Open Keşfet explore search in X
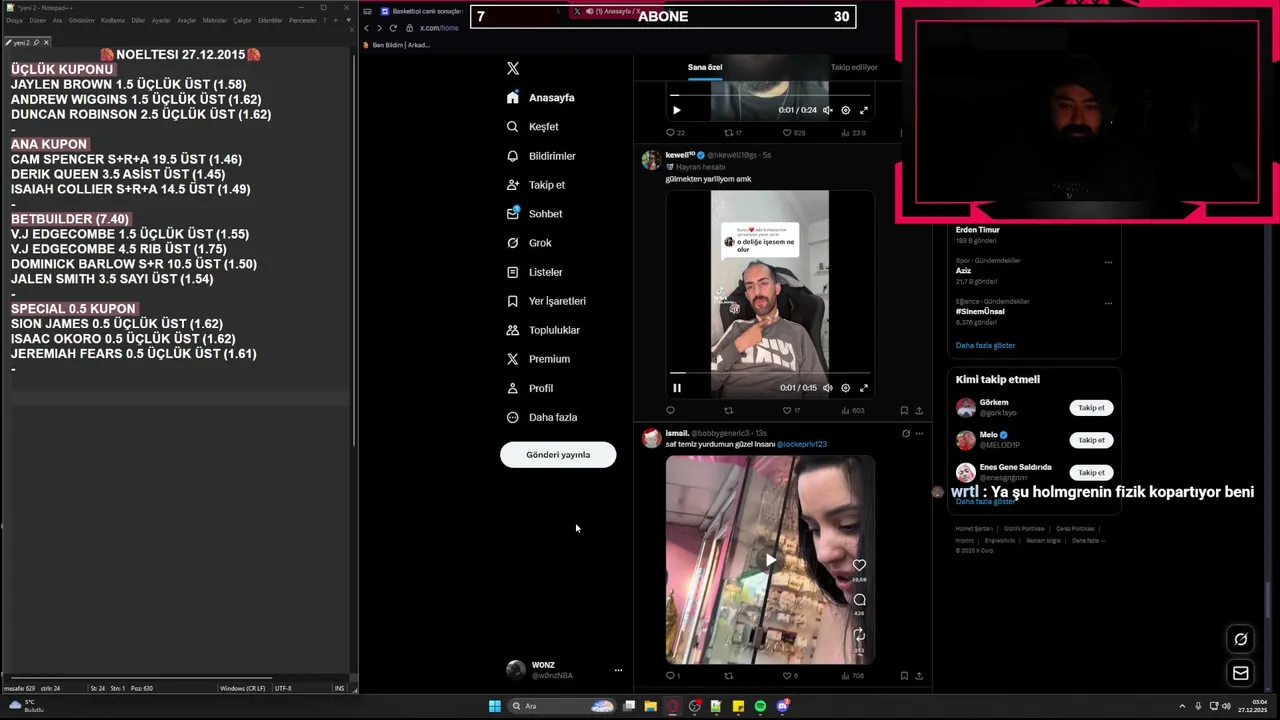 [x=533, y=127]
